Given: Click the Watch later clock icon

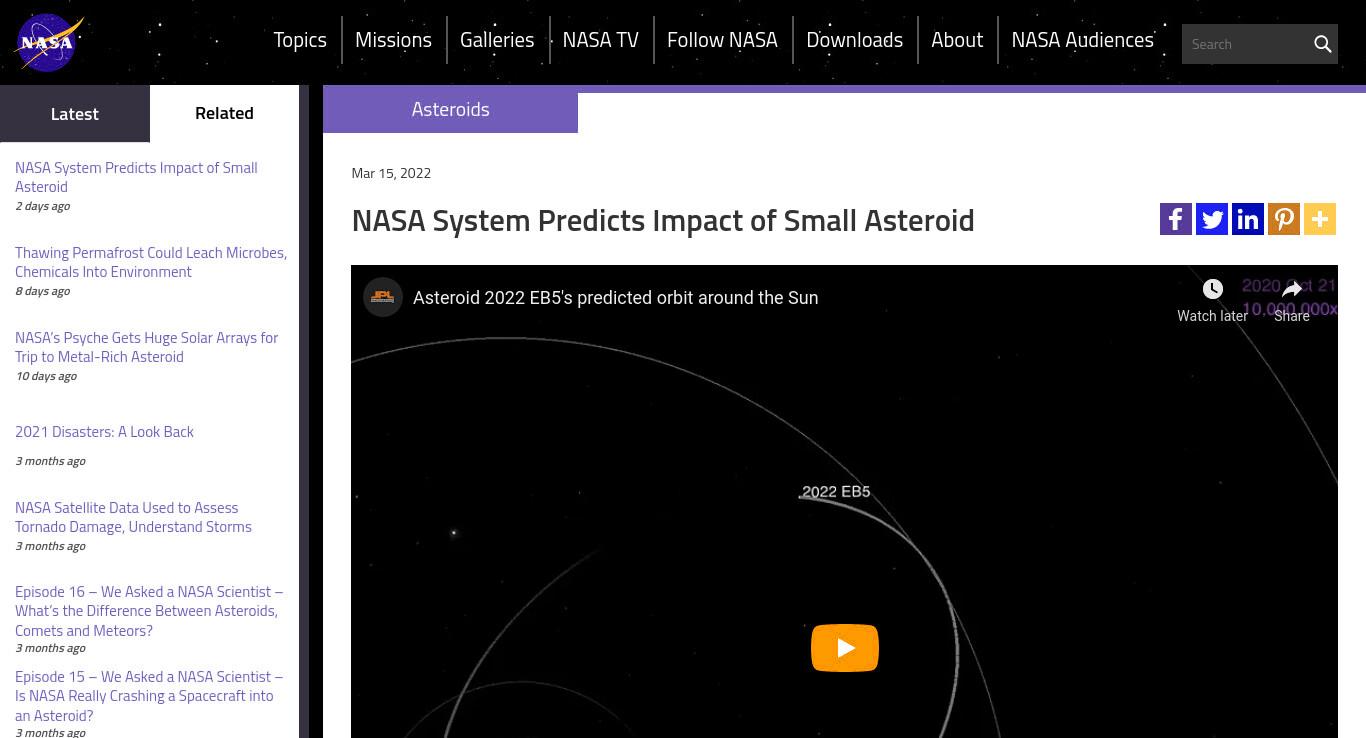Looking at the screenshot, I should (x=1212, y=290).
